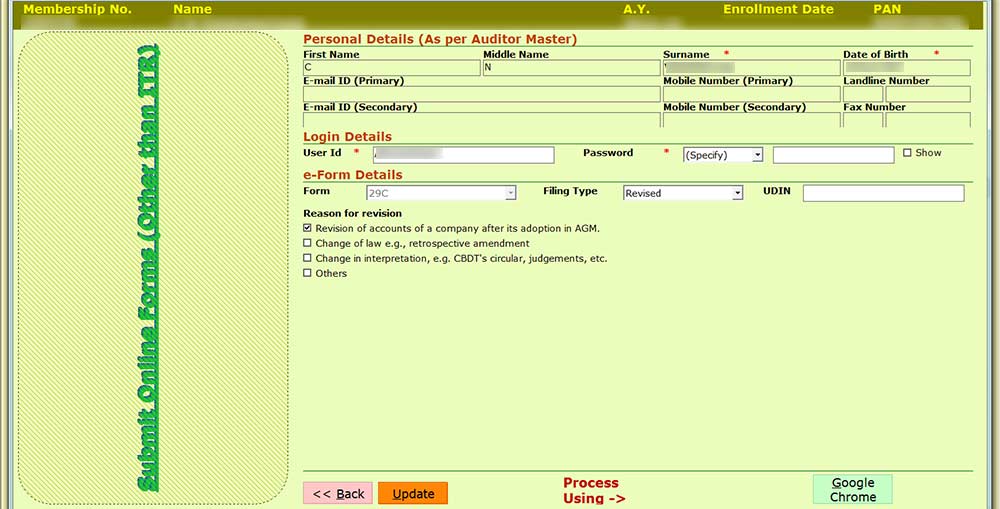Click the UDIN input field
The height and width of the screenshot is (509, 1000).
point(883,193)
